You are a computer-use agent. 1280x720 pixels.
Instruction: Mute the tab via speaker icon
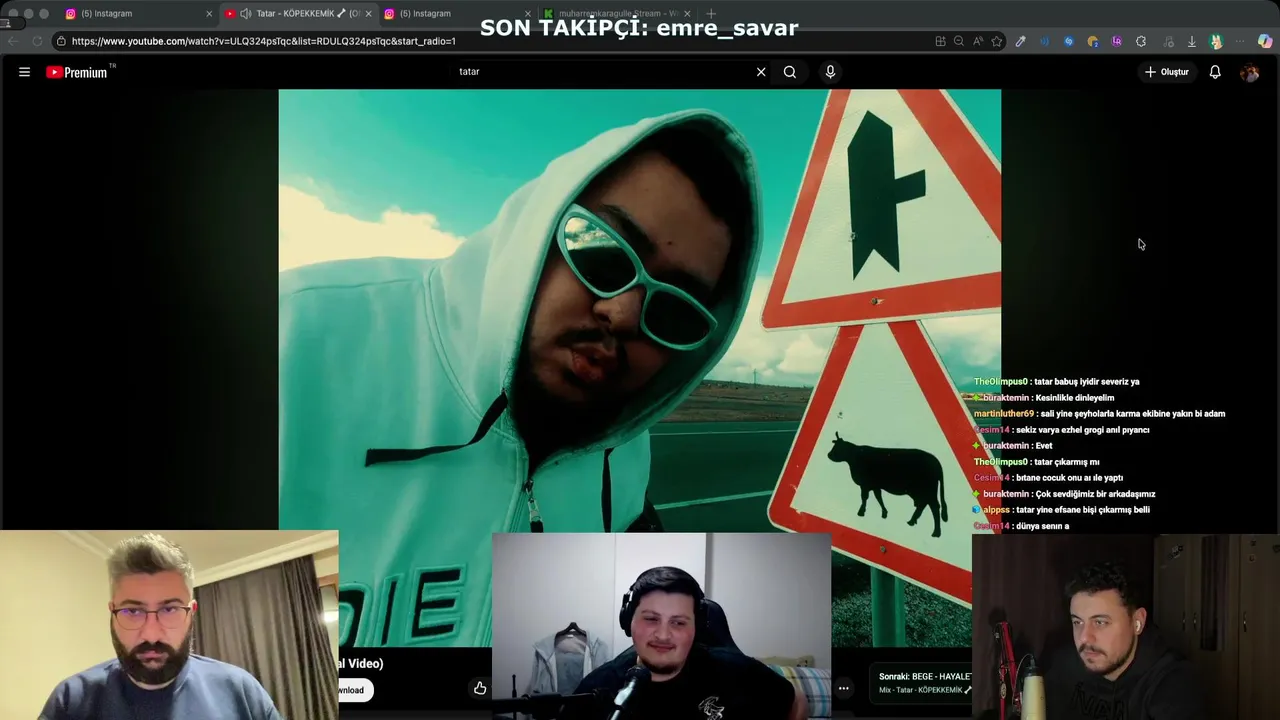pyautogui.click(x=245, y=14)
